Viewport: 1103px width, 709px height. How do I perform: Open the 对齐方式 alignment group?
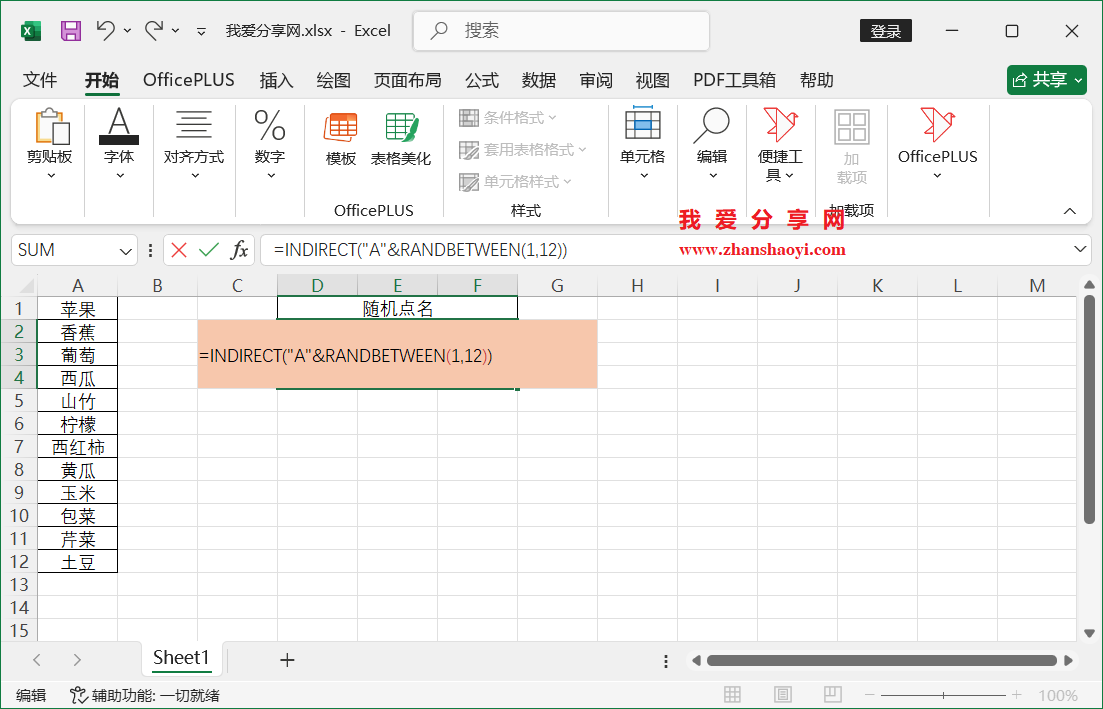pyautogui.click(x=193, y=145)
